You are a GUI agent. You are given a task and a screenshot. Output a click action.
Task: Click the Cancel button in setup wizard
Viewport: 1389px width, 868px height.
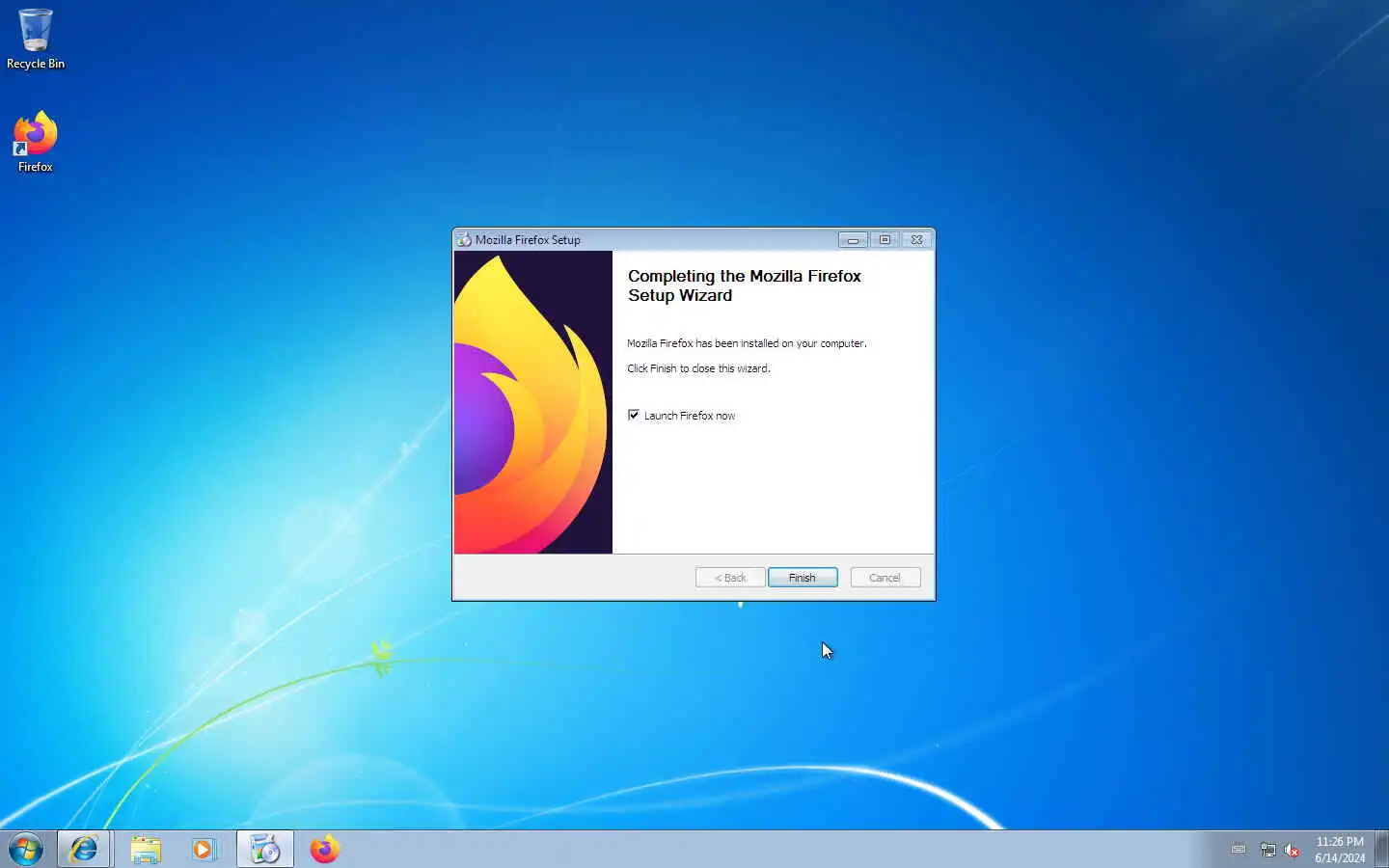pyautogui.click(x=885, y=578)
